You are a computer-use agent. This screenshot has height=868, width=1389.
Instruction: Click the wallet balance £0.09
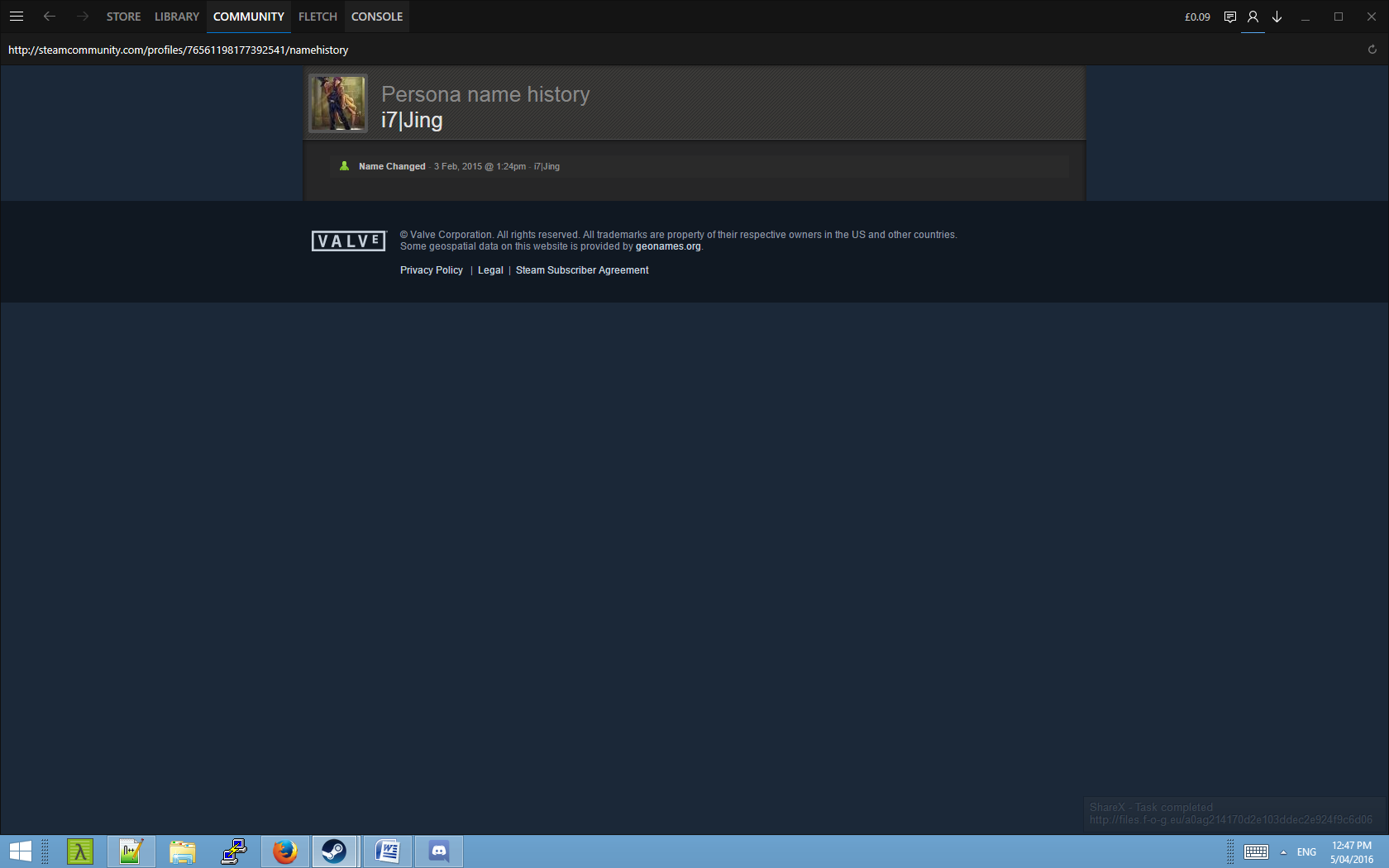click(x=1196, y=17)
